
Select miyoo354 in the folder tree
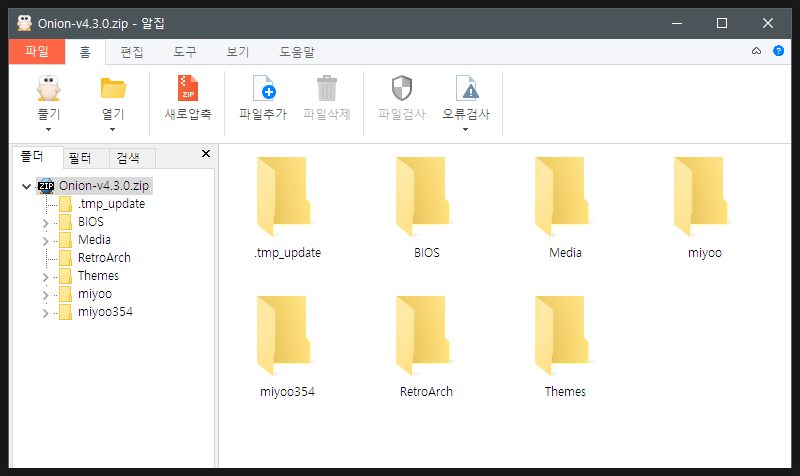point(105,312)
